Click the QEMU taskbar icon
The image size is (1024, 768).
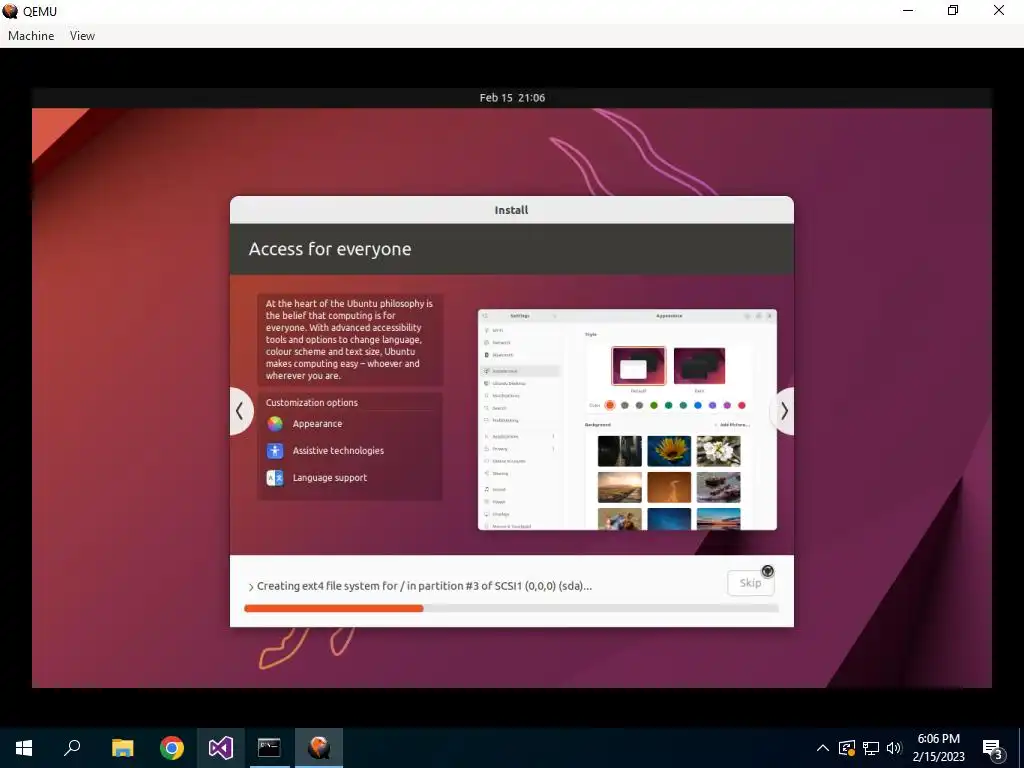coord(319,748)
